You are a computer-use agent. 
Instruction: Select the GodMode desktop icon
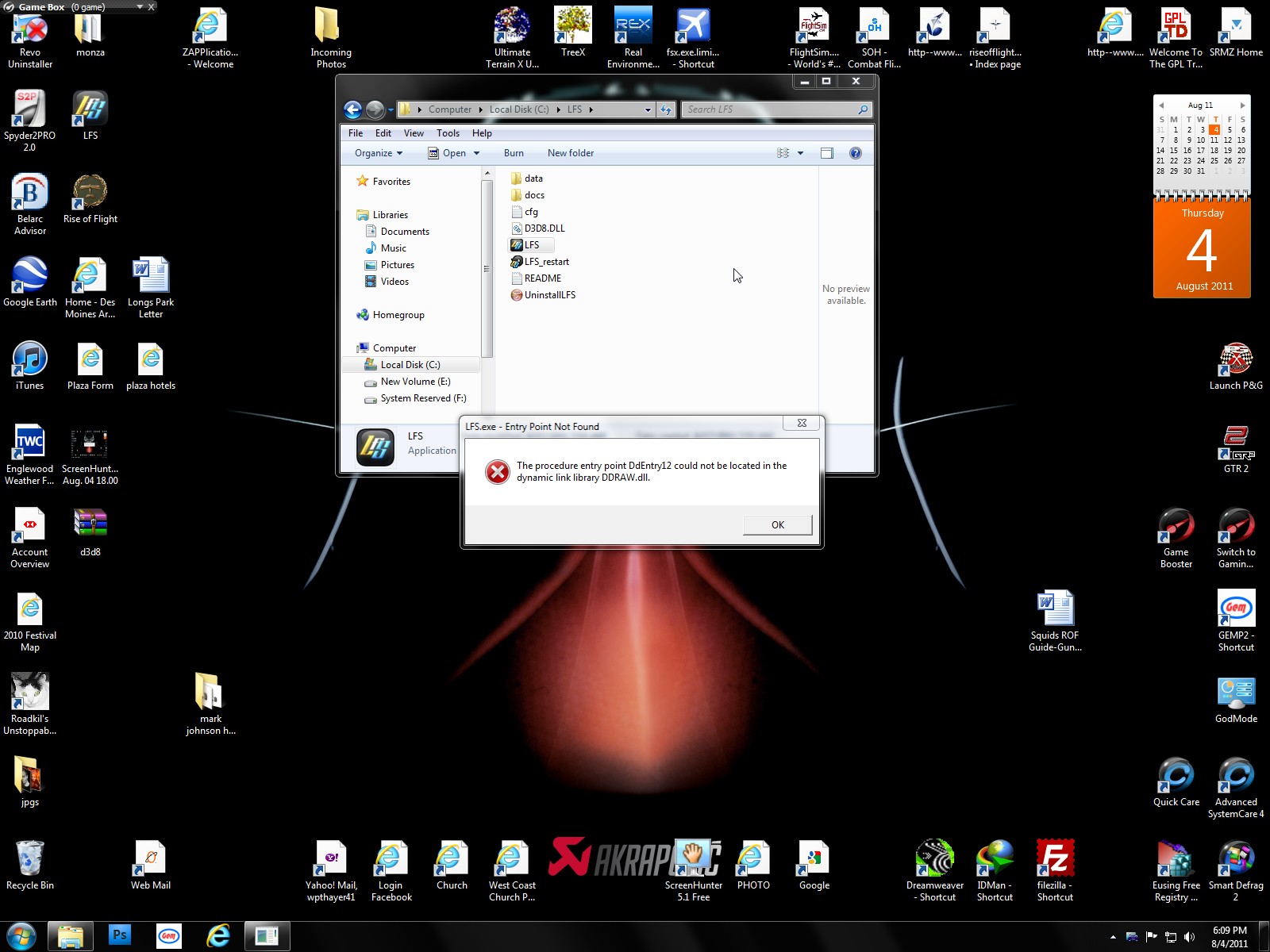(x=1236, y=699)
